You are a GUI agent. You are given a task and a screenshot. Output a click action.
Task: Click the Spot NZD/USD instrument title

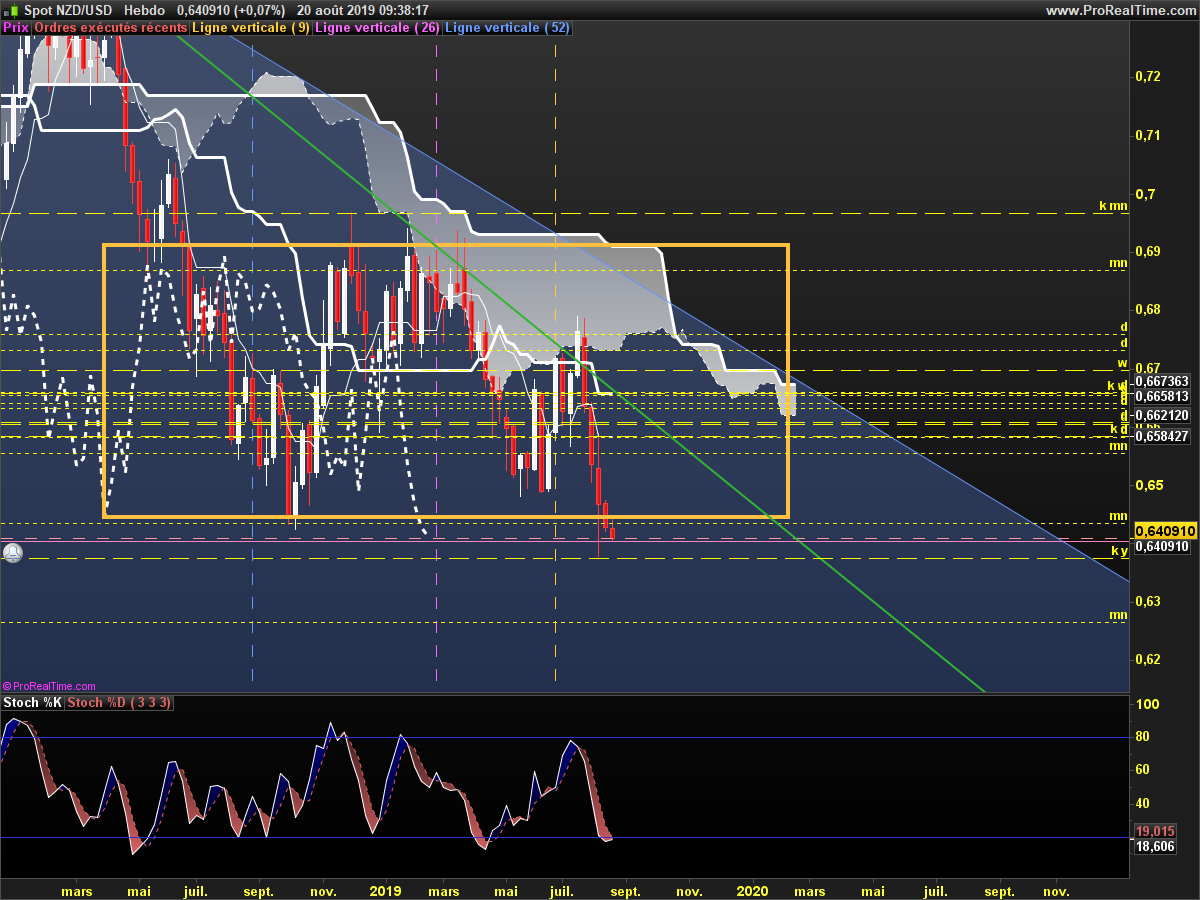point(66,10)
